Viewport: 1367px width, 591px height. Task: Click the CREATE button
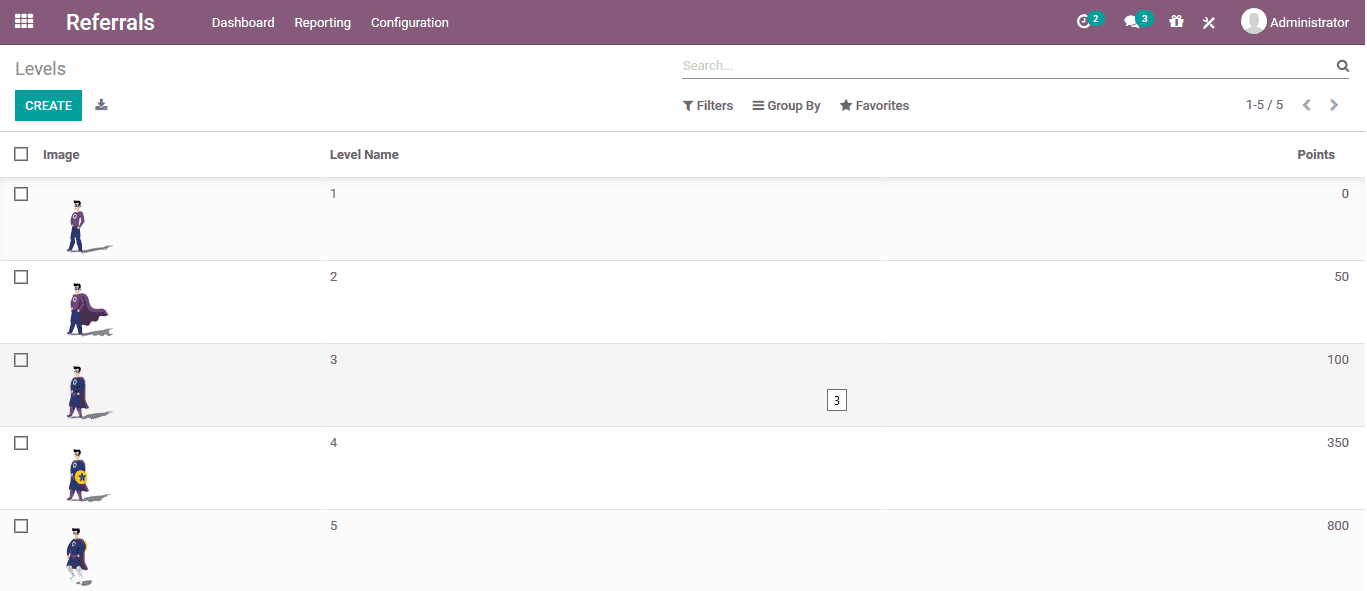click(x=48, y=105)
